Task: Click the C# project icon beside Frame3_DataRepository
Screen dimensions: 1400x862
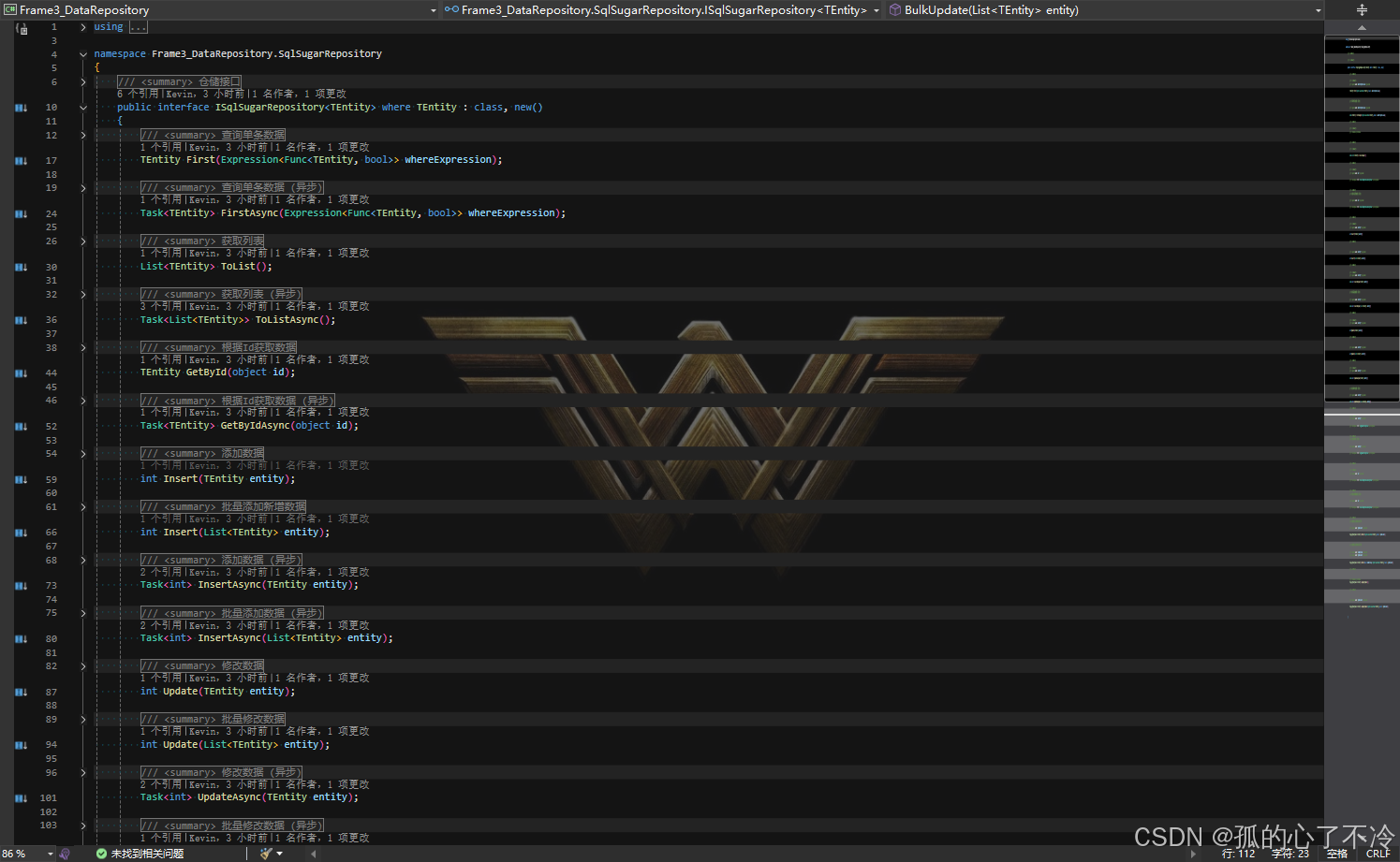Action: pos(10,9)
